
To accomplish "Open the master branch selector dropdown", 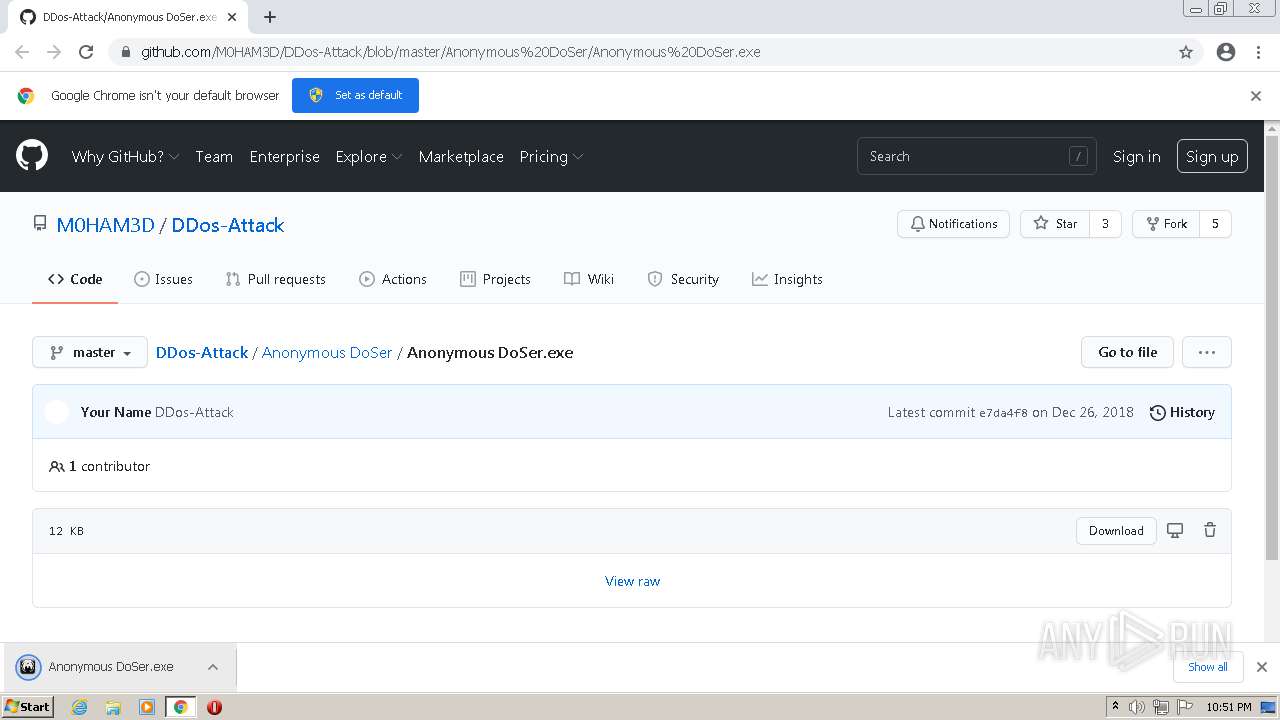I will tap(90, 352).
